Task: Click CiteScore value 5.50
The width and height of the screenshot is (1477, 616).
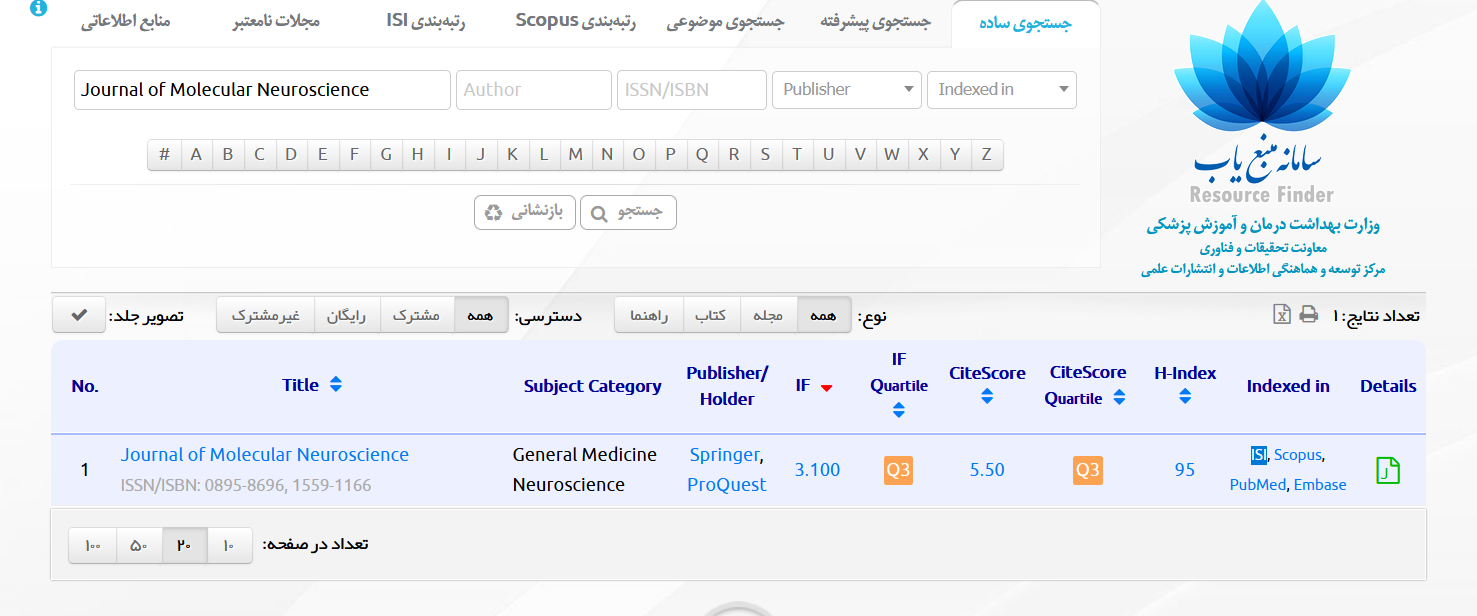Action: point(987,470)
